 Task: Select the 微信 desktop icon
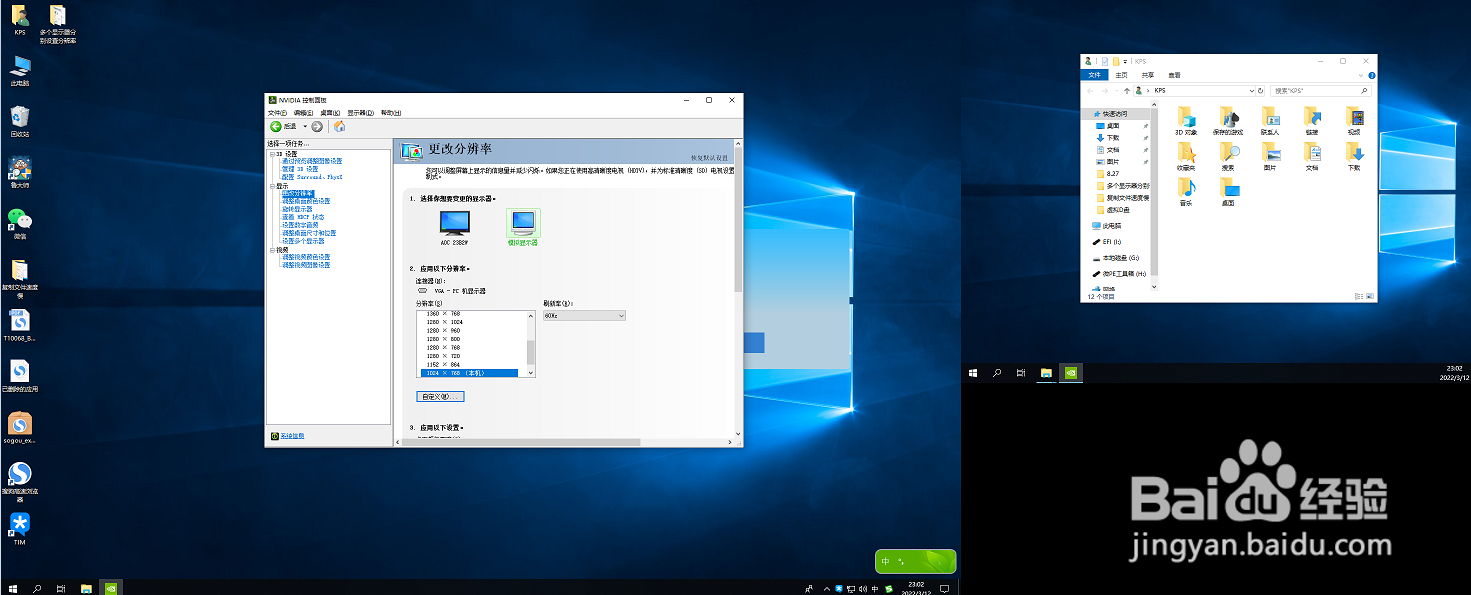click(x=20, y=224)
